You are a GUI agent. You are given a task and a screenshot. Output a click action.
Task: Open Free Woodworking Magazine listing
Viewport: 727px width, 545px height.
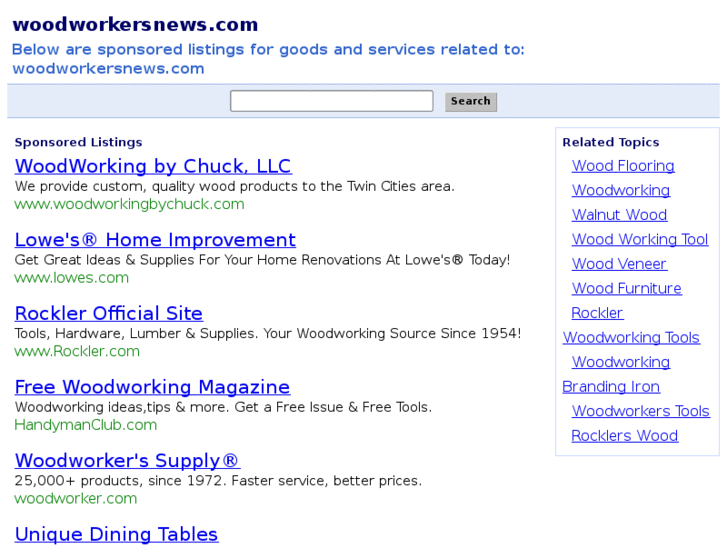pos(152,387)
